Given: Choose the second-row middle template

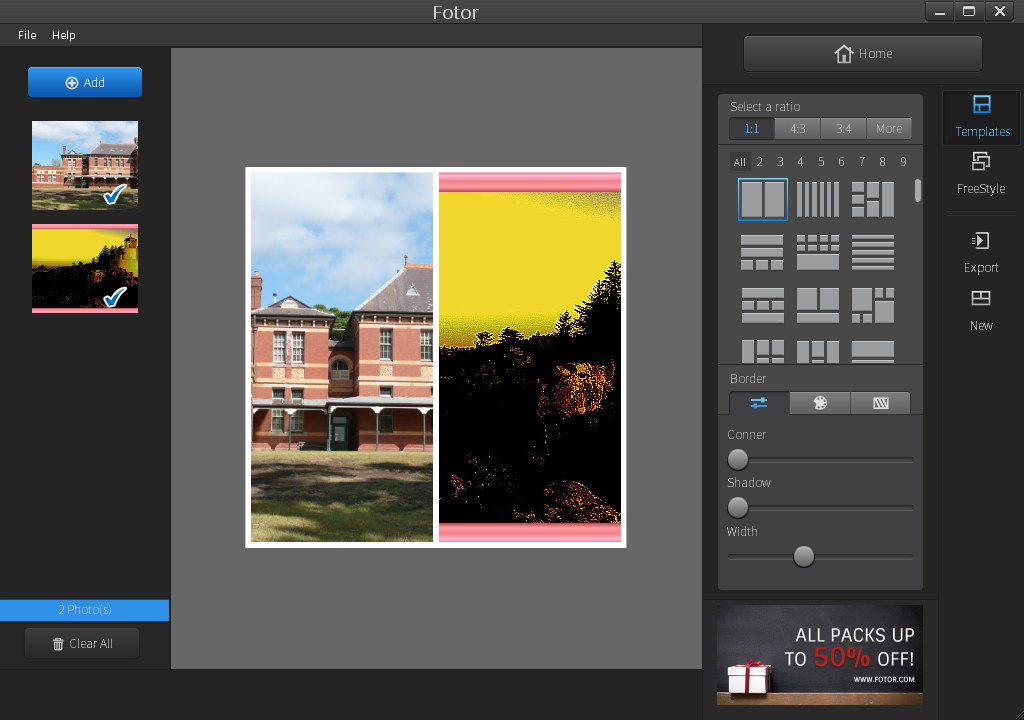Looking at the screenshot, I should pos(818,252).
